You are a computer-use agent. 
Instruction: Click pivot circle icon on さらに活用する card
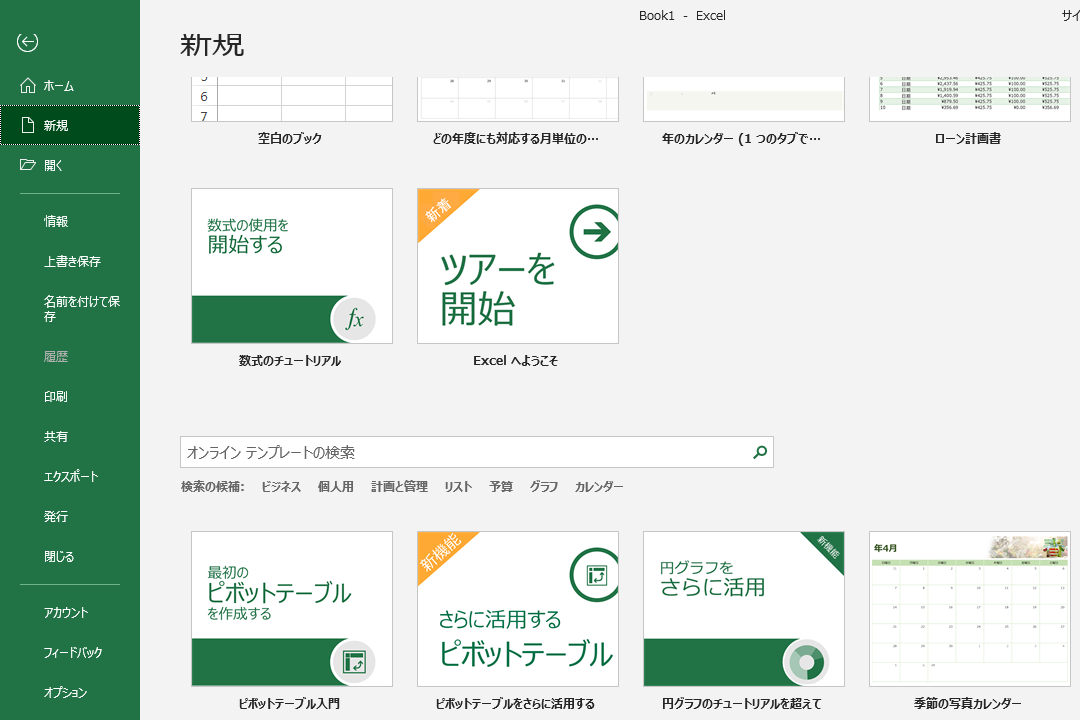point(594,575)
